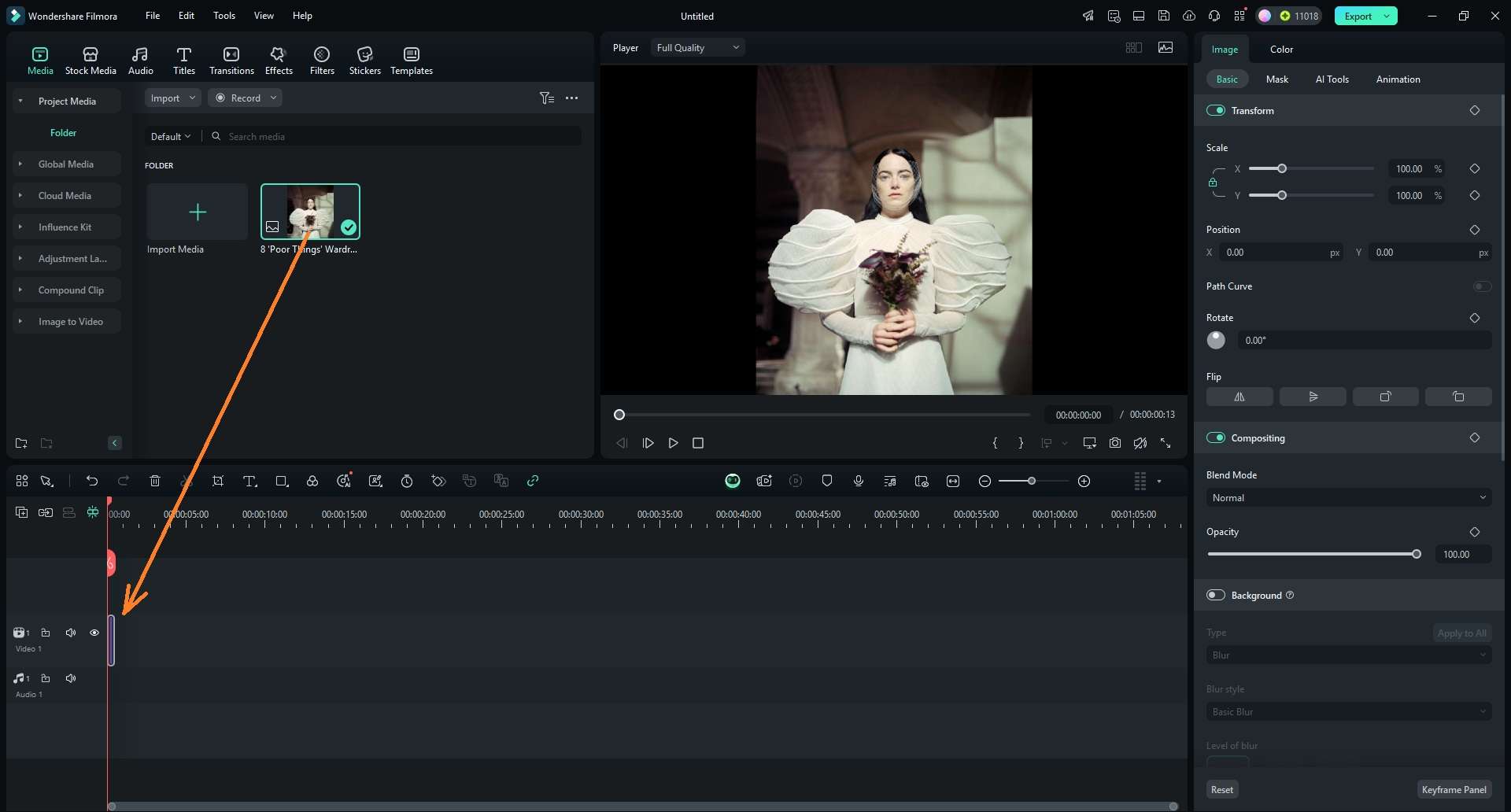Click the fullscreen expand icon in player
This screenshot has width=1511, height=812.
(1166, 443)
